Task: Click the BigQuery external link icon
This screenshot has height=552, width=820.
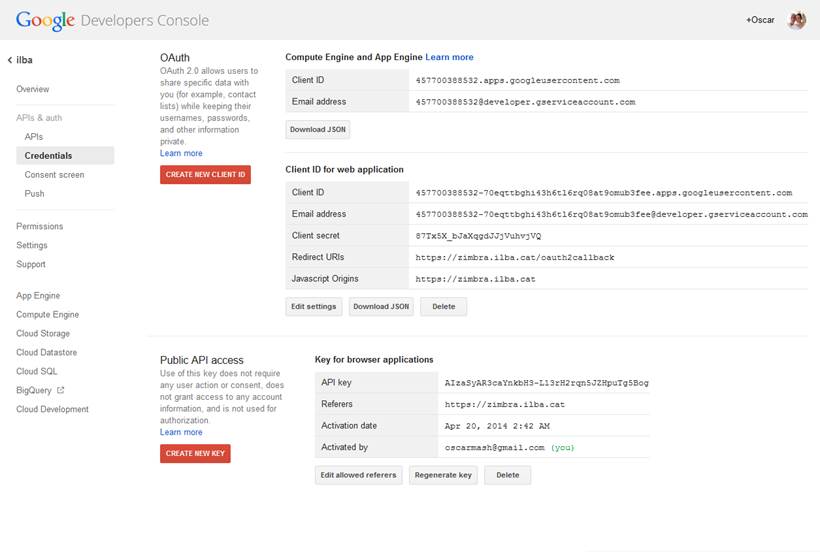Action: click(61, 390)
